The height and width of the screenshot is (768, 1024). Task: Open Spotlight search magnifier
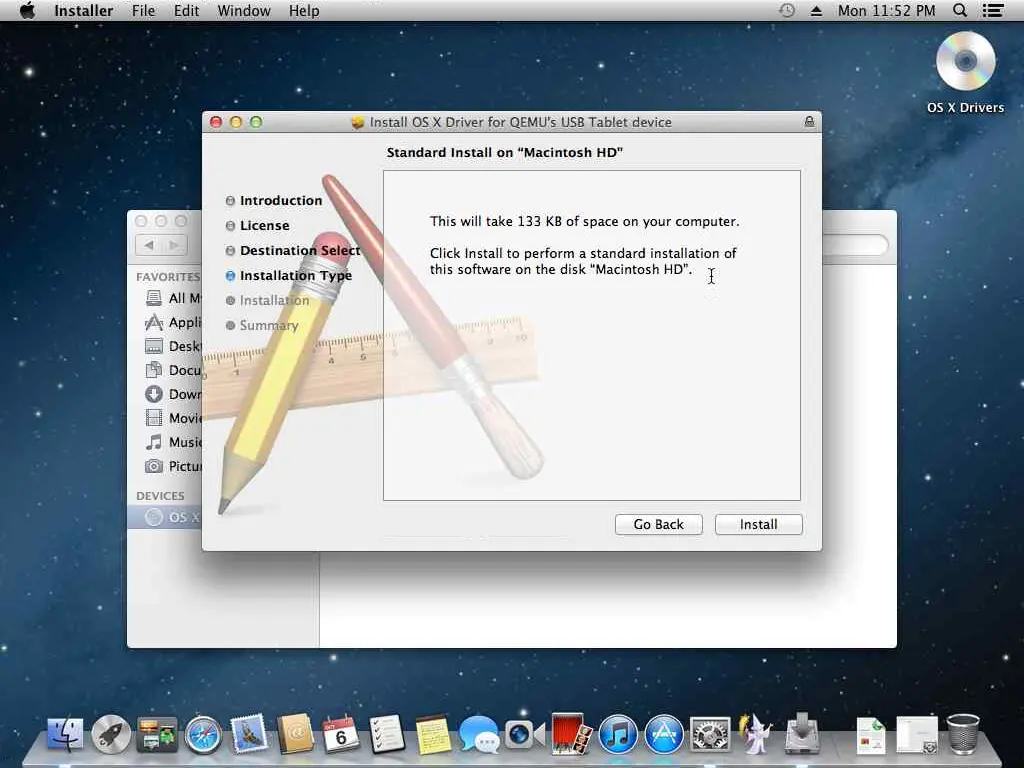(x=959, y=10)
